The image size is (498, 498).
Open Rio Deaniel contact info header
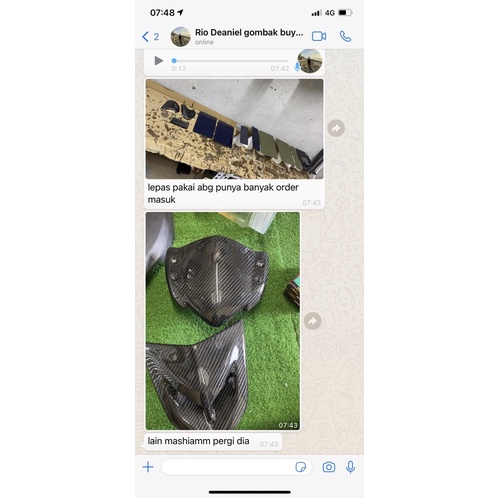click(249, 36)
